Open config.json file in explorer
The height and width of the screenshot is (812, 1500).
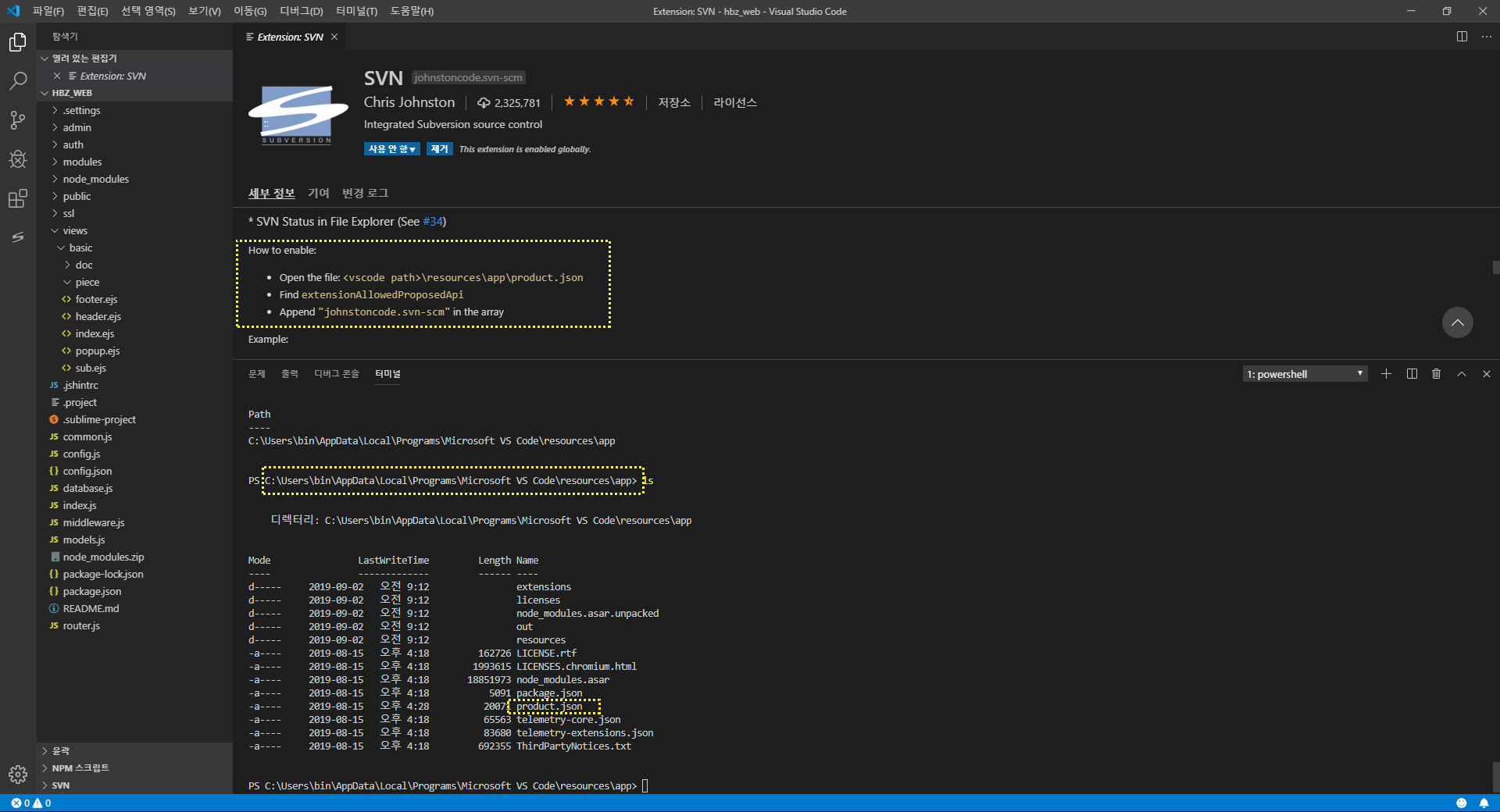(x=134, y=471)
